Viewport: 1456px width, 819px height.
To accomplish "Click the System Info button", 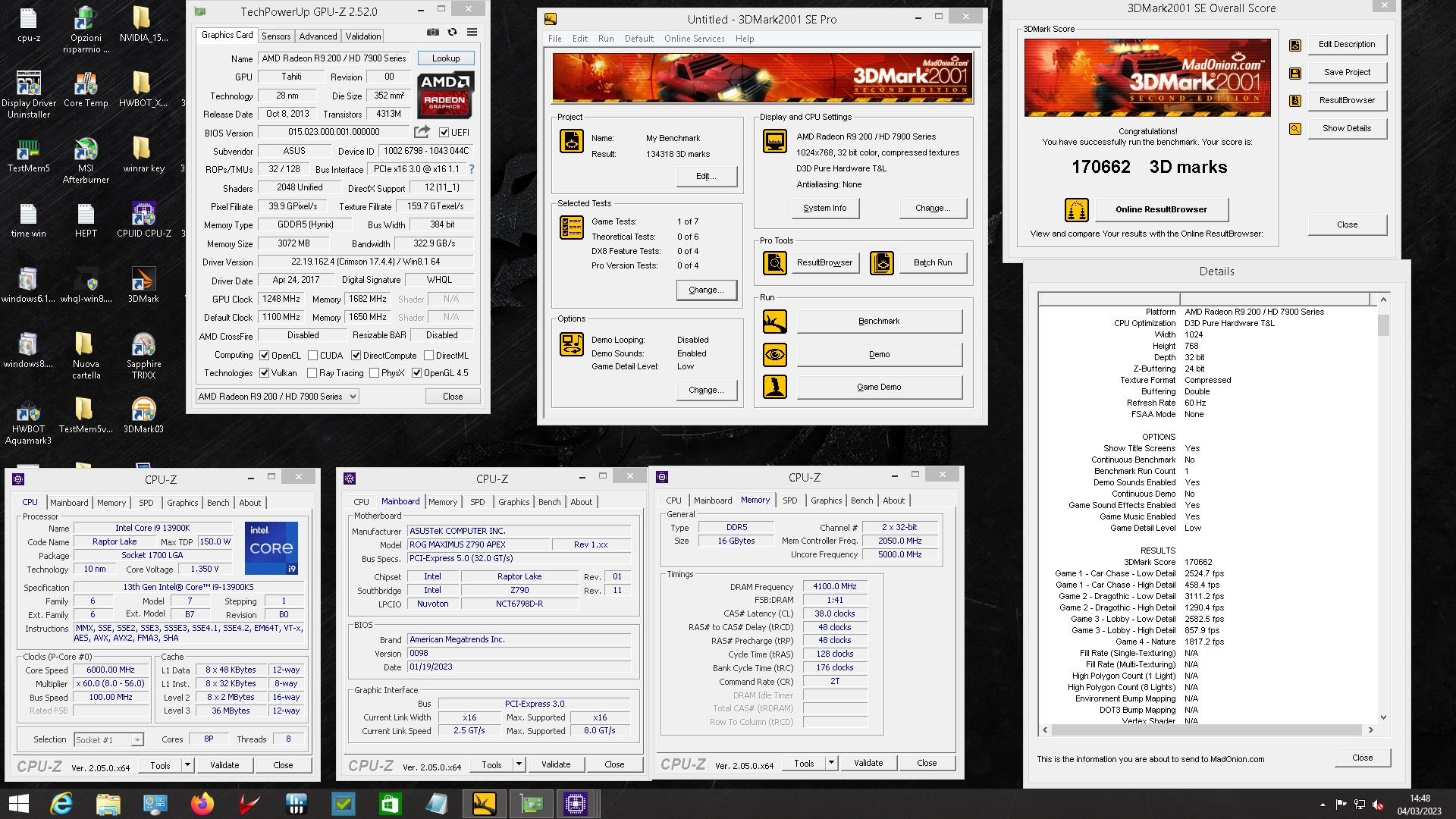I will [x=824, y=208].
